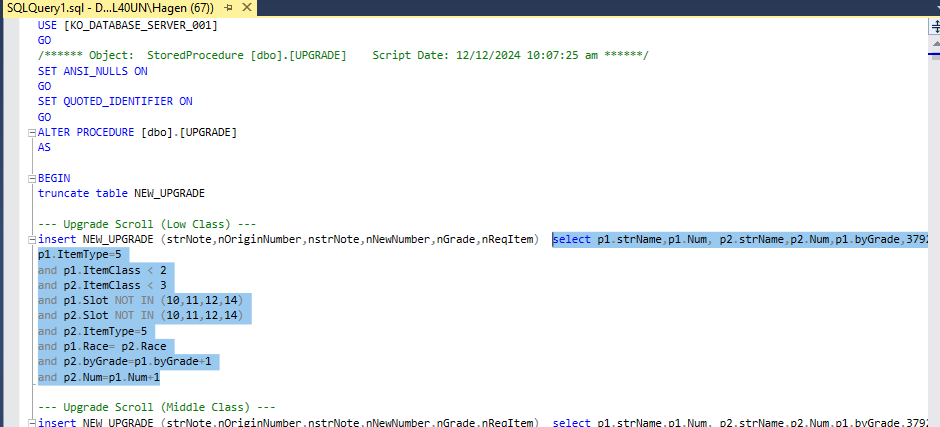
Task: Click the and p1.Race= p2.Race line
Action: click(102, 347)
